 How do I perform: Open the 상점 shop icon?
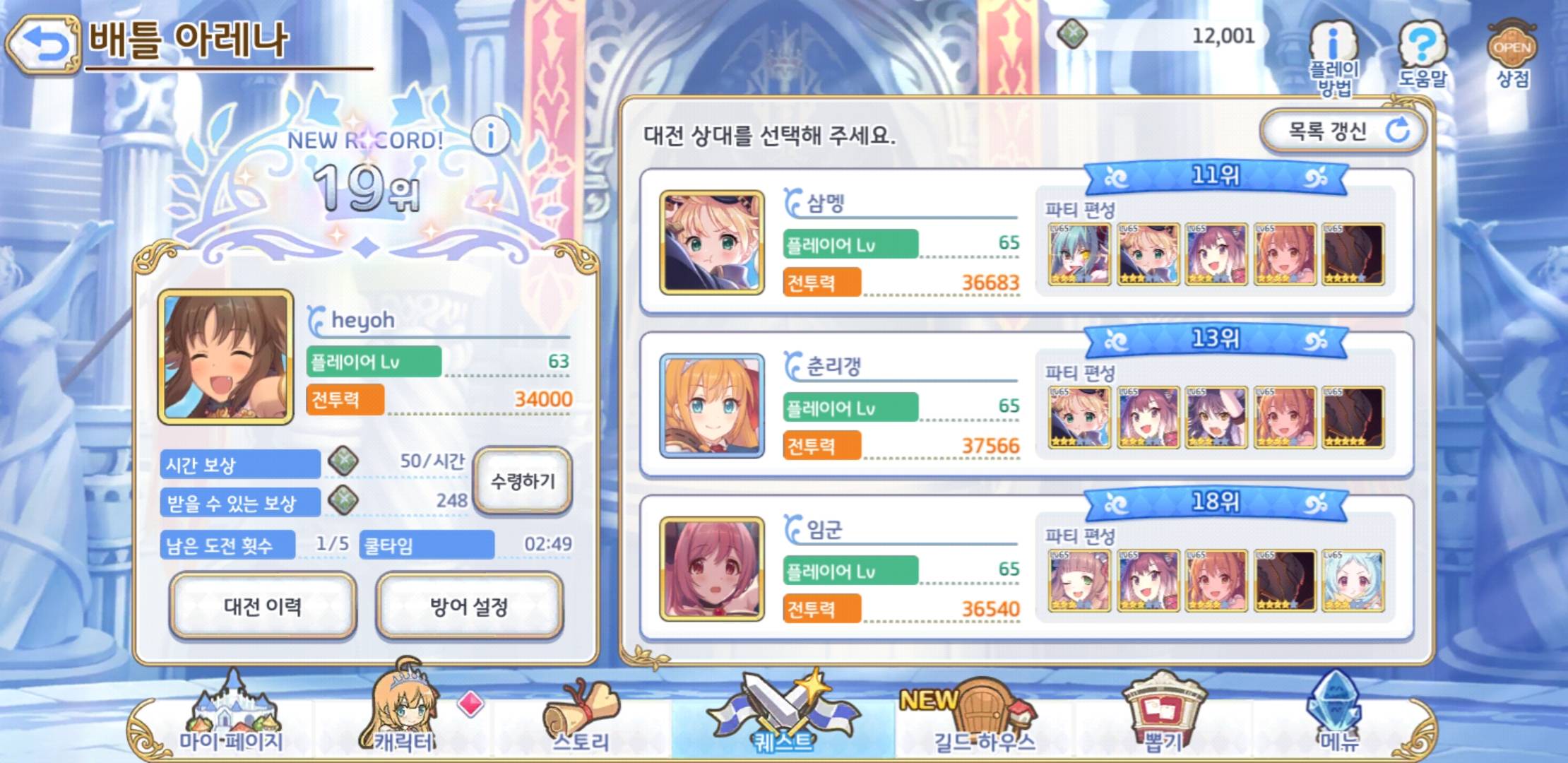1512,55
